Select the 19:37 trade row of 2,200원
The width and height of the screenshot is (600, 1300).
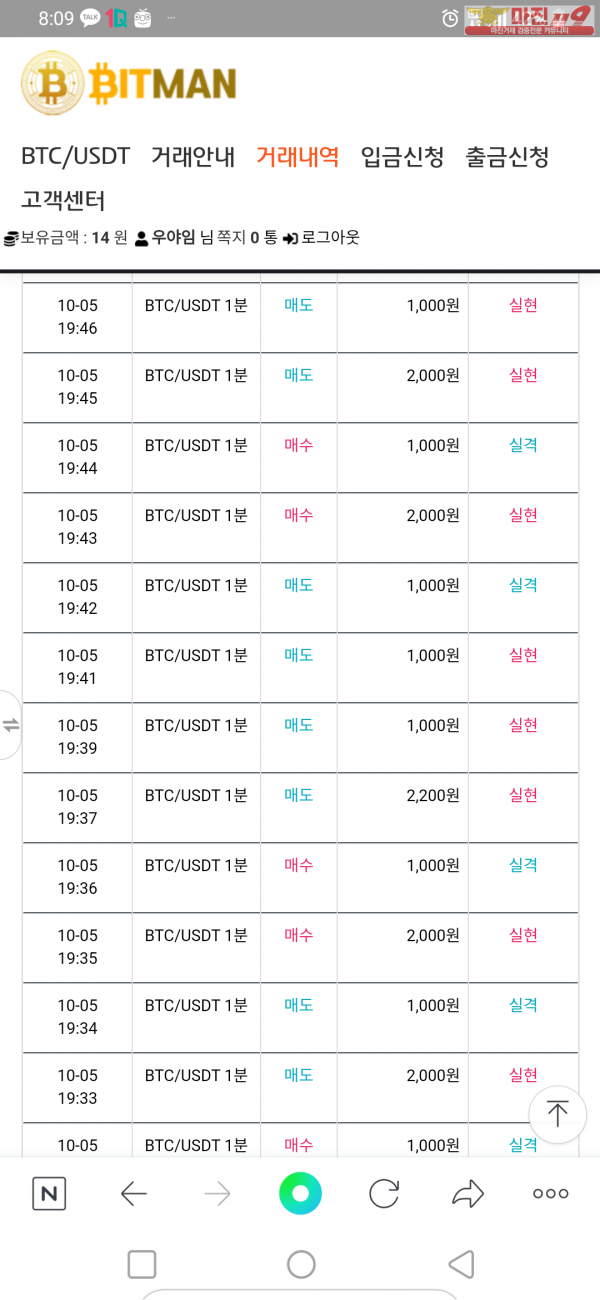click(300, 807)
